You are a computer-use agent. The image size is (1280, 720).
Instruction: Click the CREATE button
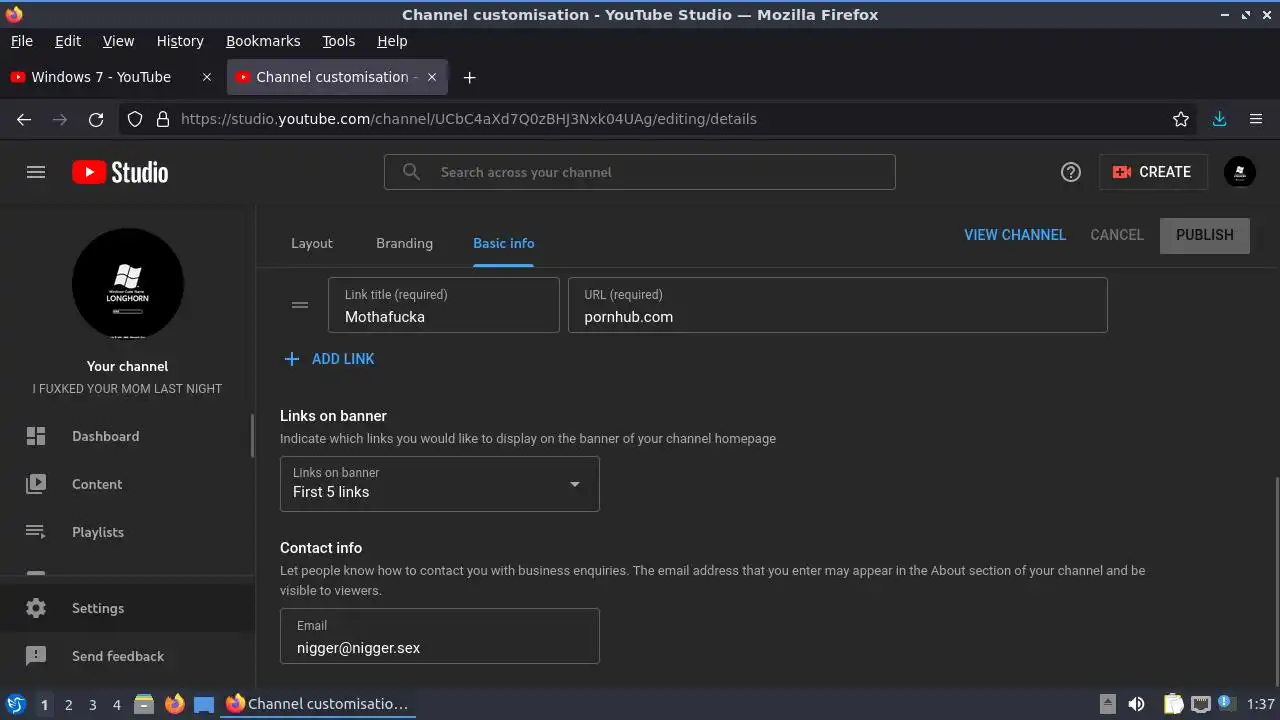click(x=1153, y=172)
